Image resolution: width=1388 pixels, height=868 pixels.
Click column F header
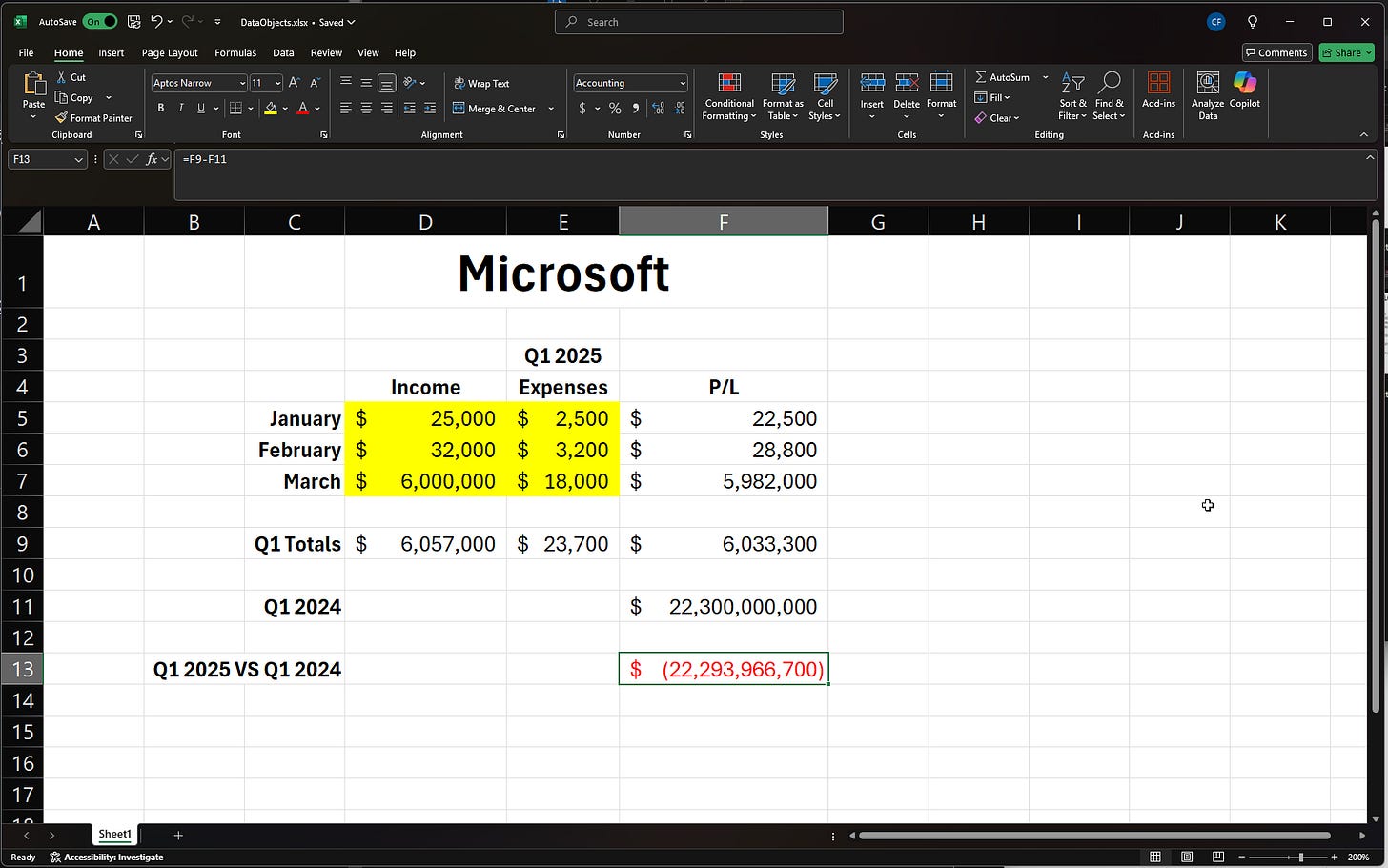724,222
